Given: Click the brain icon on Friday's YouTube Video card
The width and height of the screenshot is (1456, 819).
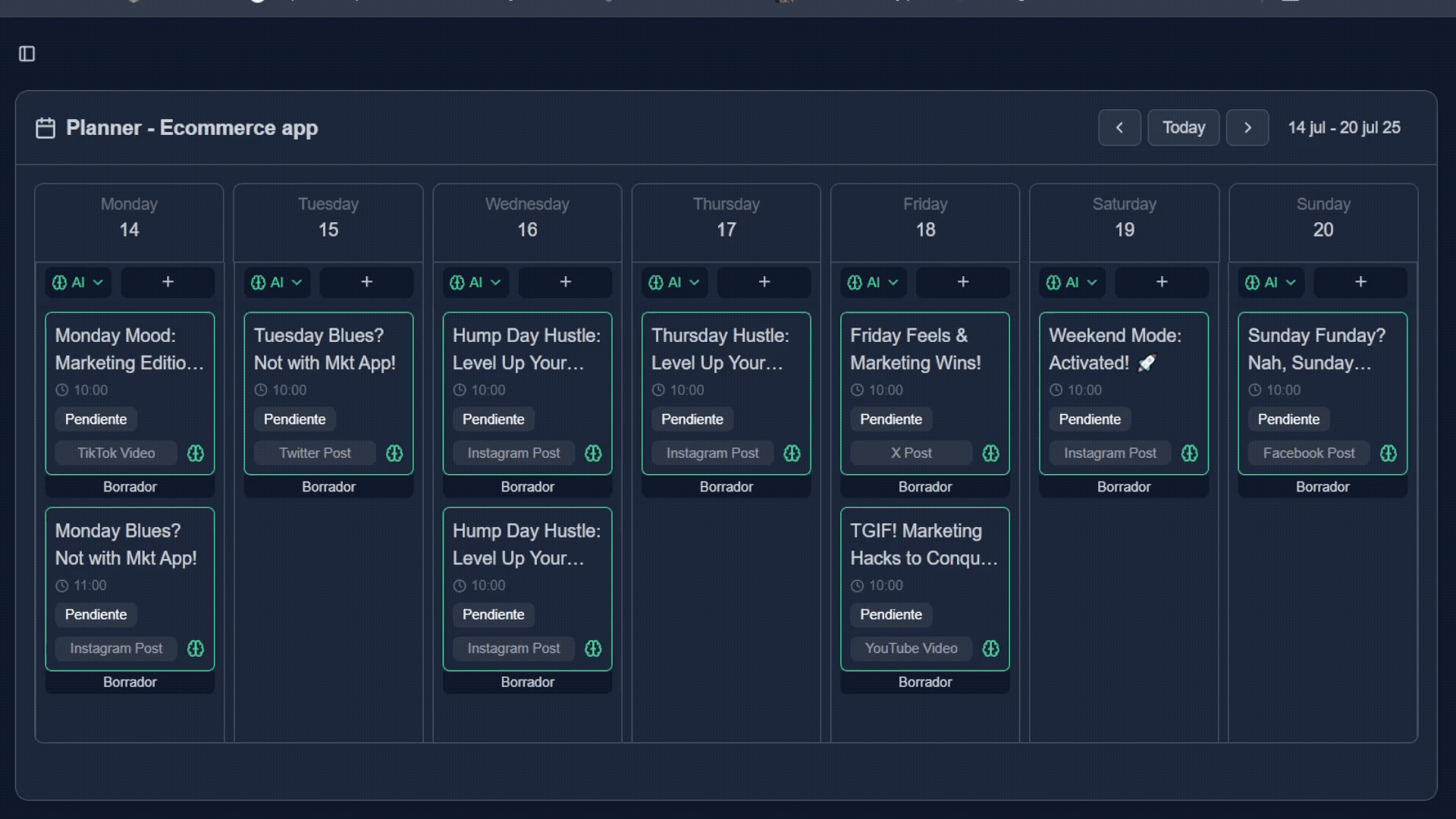Looking at the screenshot, I should pos(990,648).
